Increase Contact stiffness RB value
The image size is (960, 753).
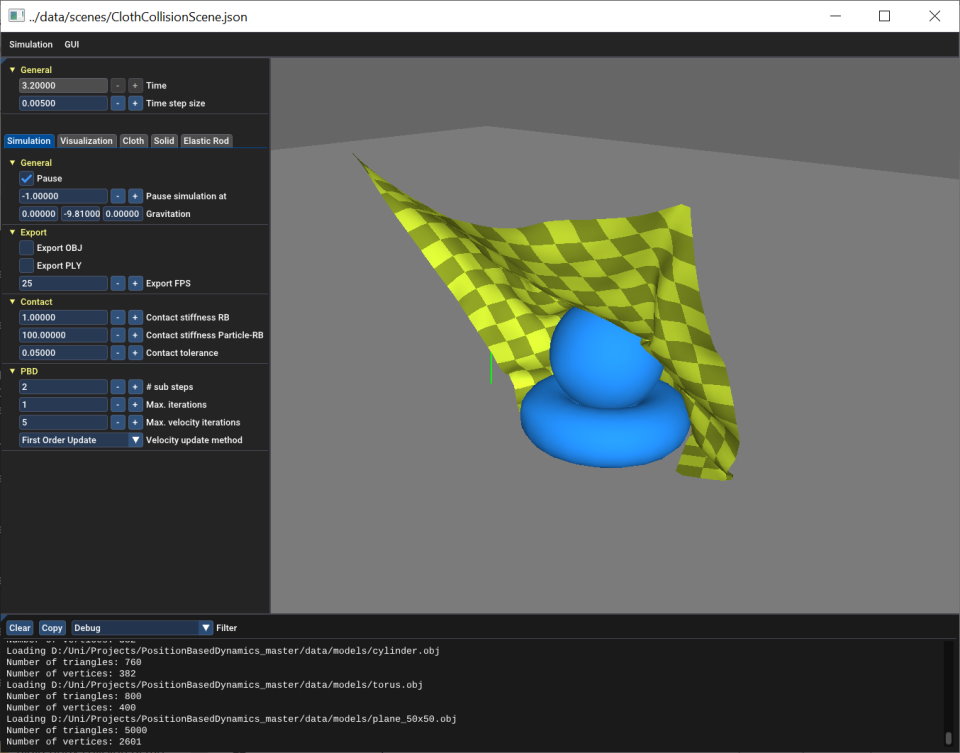tap(134, 317)
